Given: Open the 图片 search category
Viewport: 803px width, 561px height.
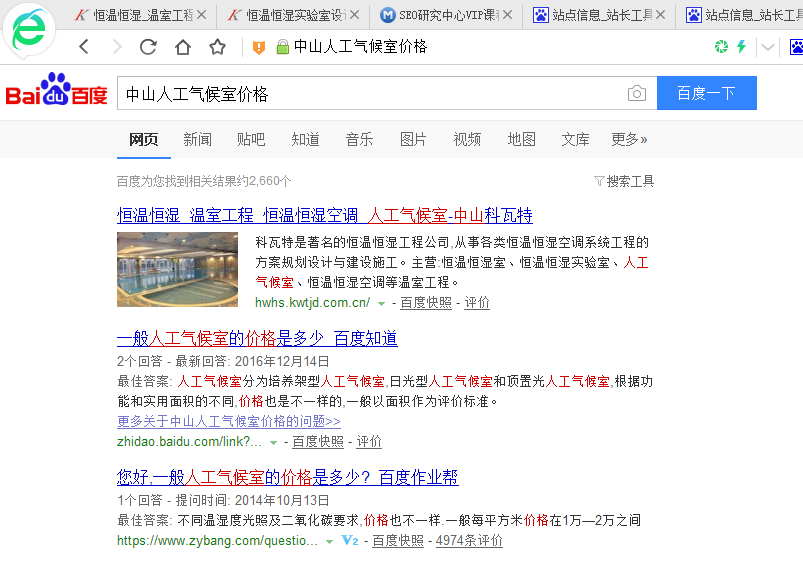Looking at the screenshot, I should [x=413, y=139].
